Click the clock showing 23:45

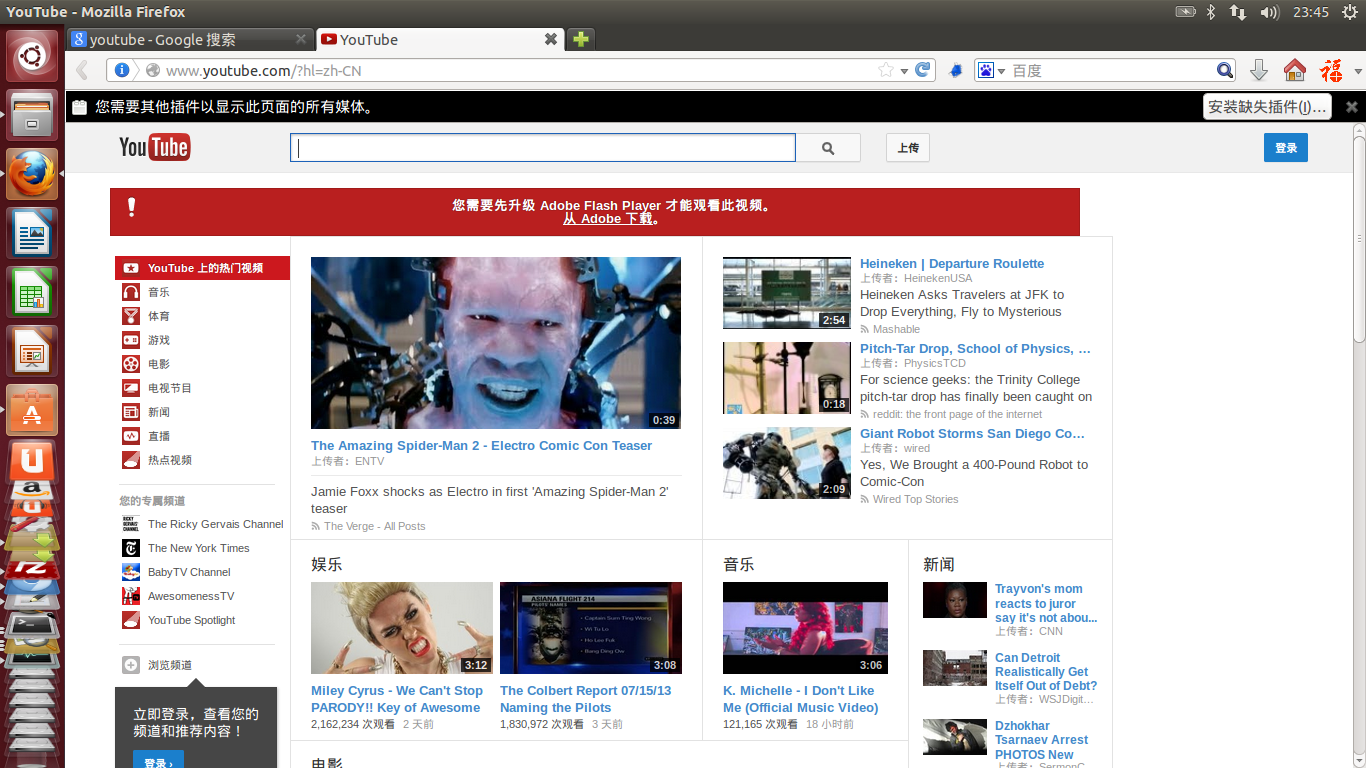1311,12
